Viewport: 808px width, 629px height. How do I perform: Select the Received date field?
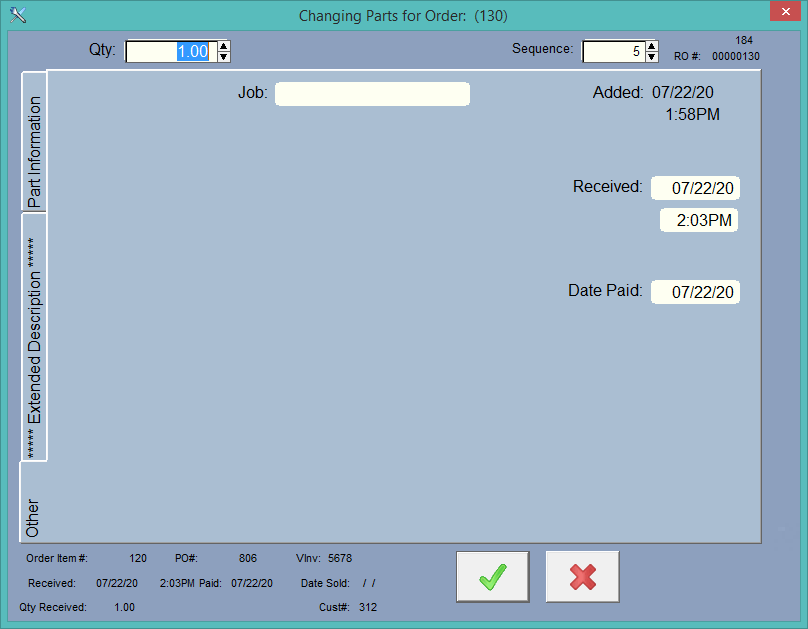pos(695,188)
